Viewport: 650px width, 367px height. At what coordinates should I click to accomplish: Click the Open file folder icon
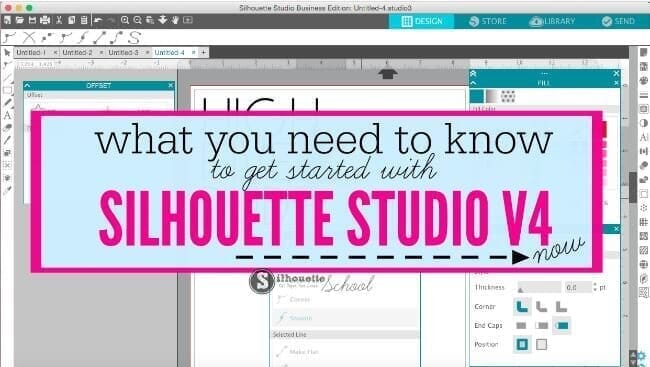point(19,20)
